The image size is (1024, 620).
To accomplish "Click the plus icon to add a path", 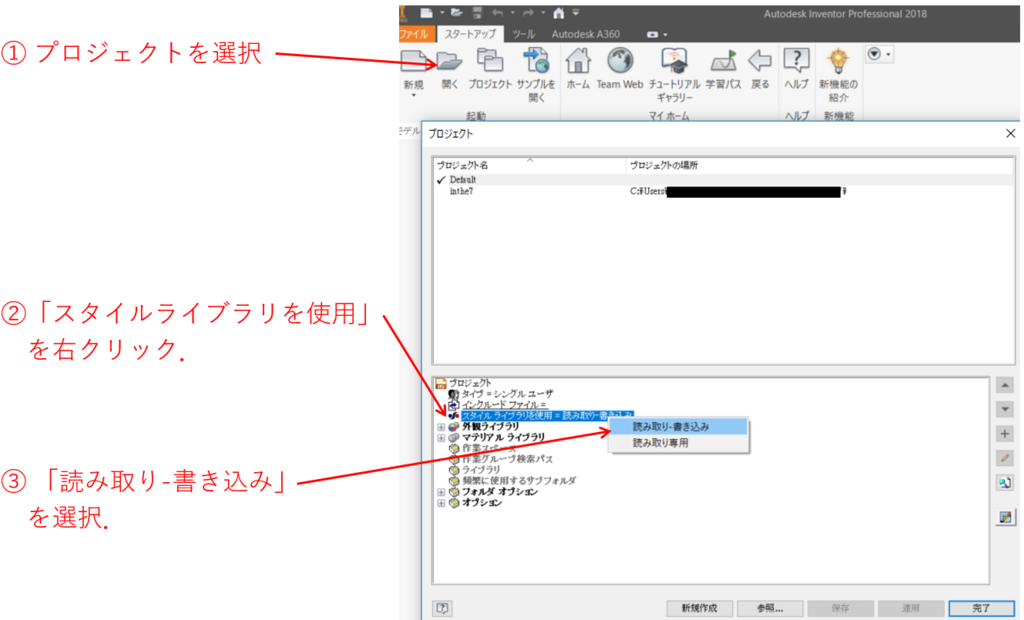I will coord(1005,433).
